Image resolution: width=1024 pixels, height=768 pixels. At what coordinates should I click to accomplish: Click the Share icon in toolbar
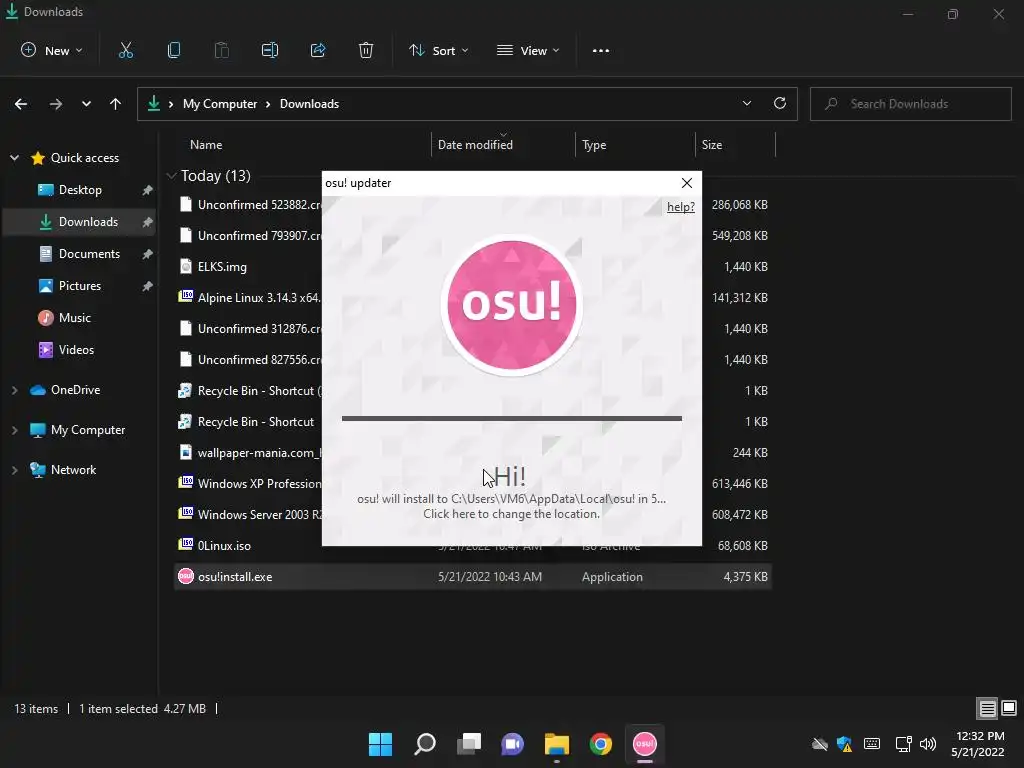coord(318,50)
